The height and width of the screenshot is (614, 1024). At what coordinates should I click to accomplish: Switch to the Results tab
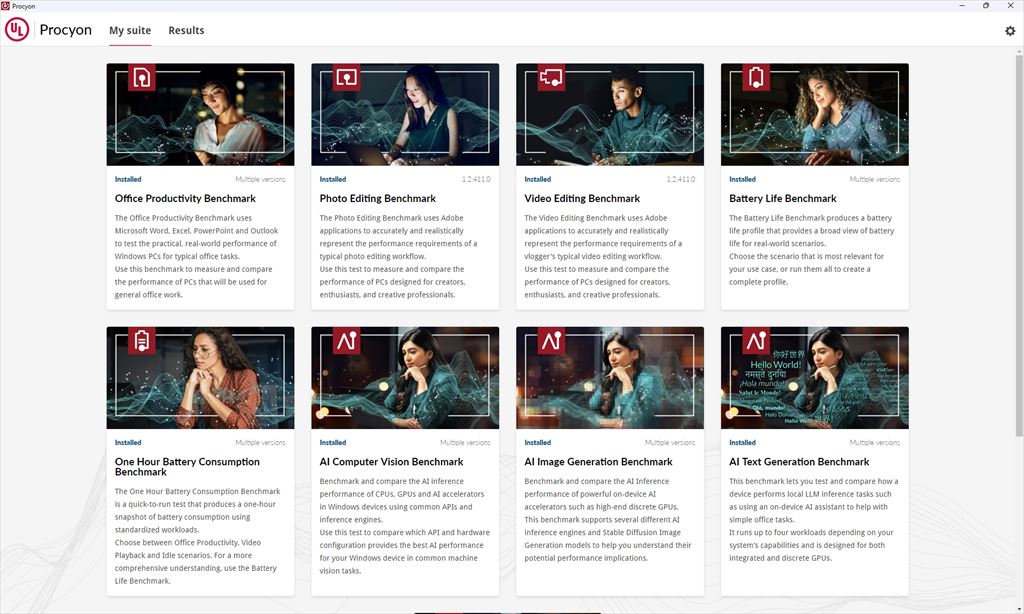(x=186, y=31)
